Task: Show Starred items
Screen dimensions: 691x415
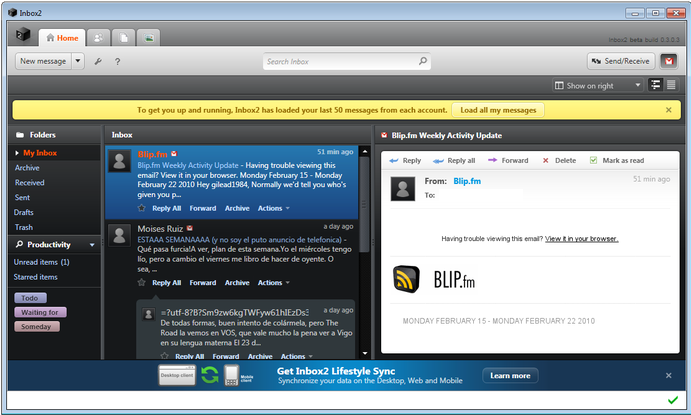Action: [36, 277]
